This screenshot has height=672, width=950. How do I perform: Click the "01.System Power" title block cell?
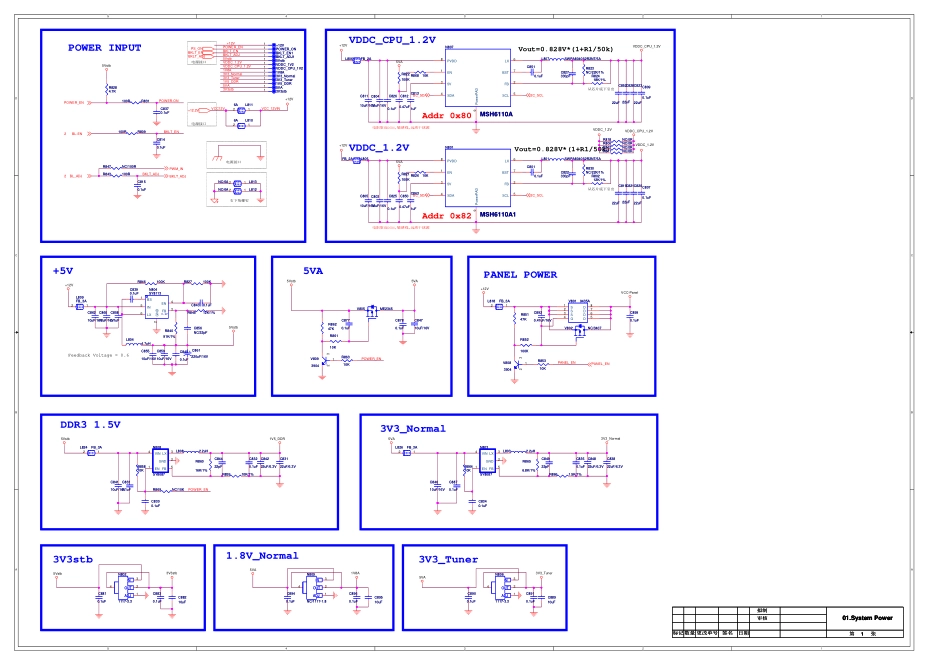coord(866,617)
